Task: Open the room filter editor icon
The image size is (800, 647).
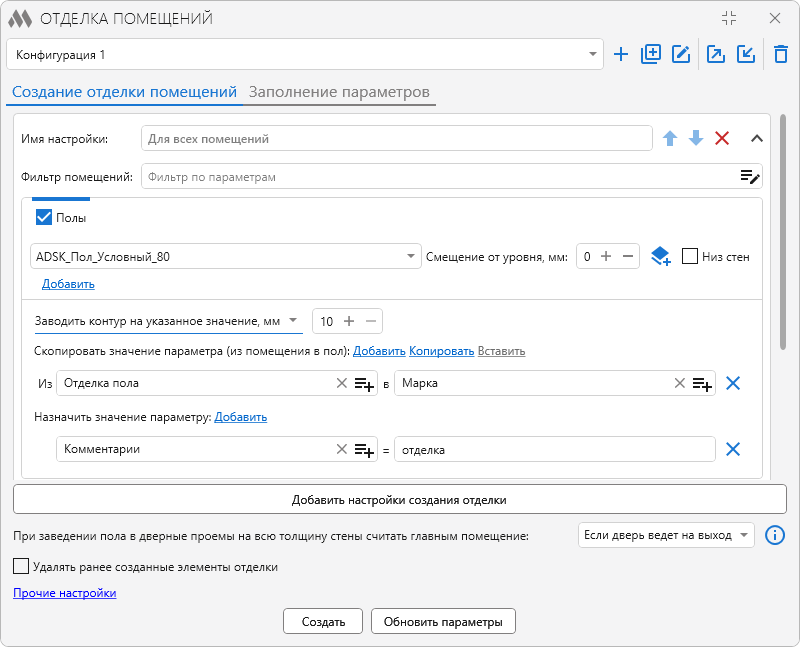Action: [750, 177]
